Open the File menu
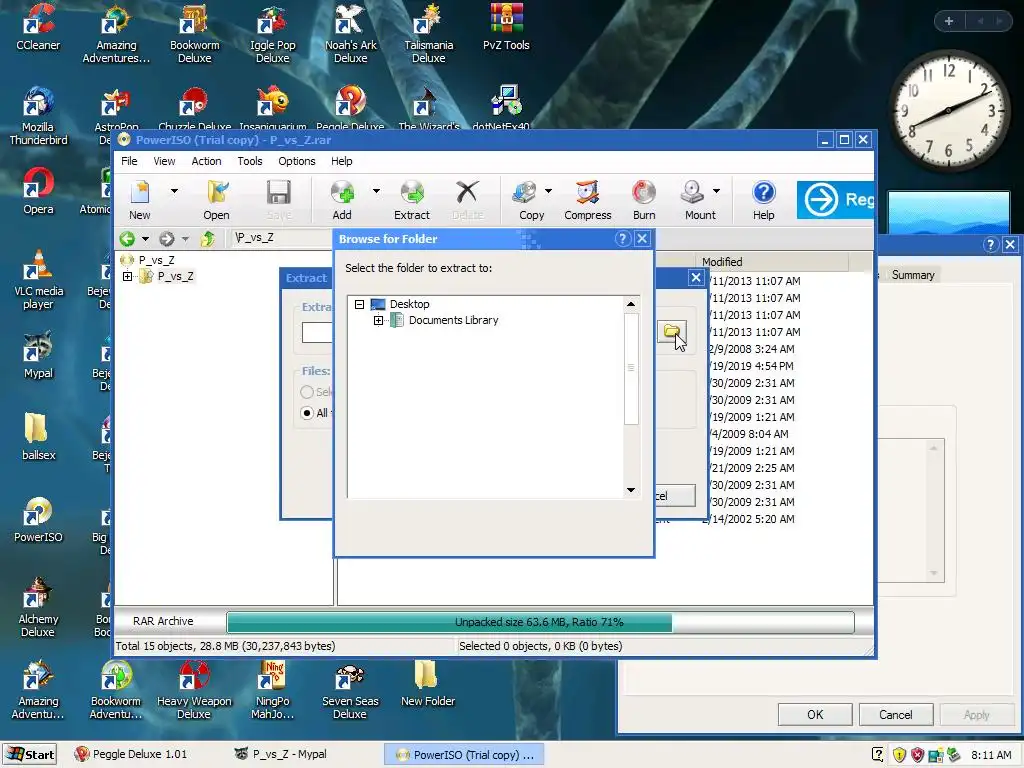The height and width of the screenshot is (768, 1024). pyautogui.click(x=129, y=161)
